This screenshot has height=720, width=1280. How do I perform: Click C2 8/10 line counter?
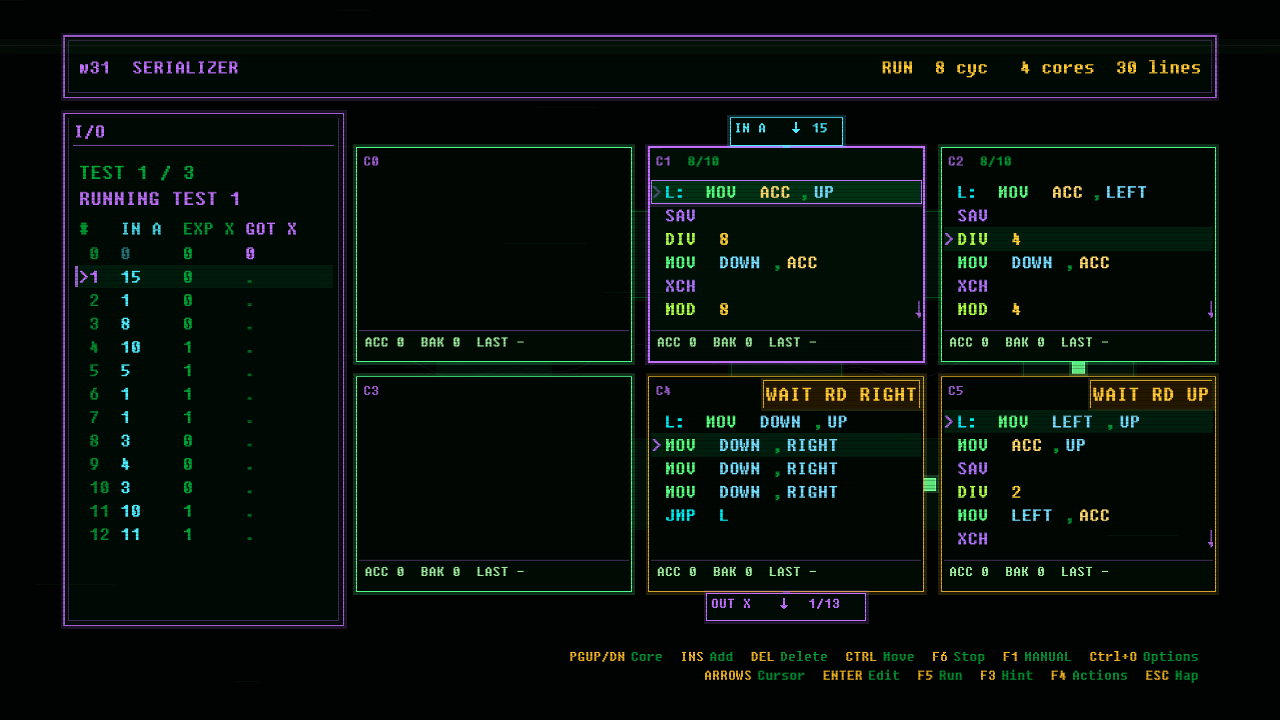point(995,161)
